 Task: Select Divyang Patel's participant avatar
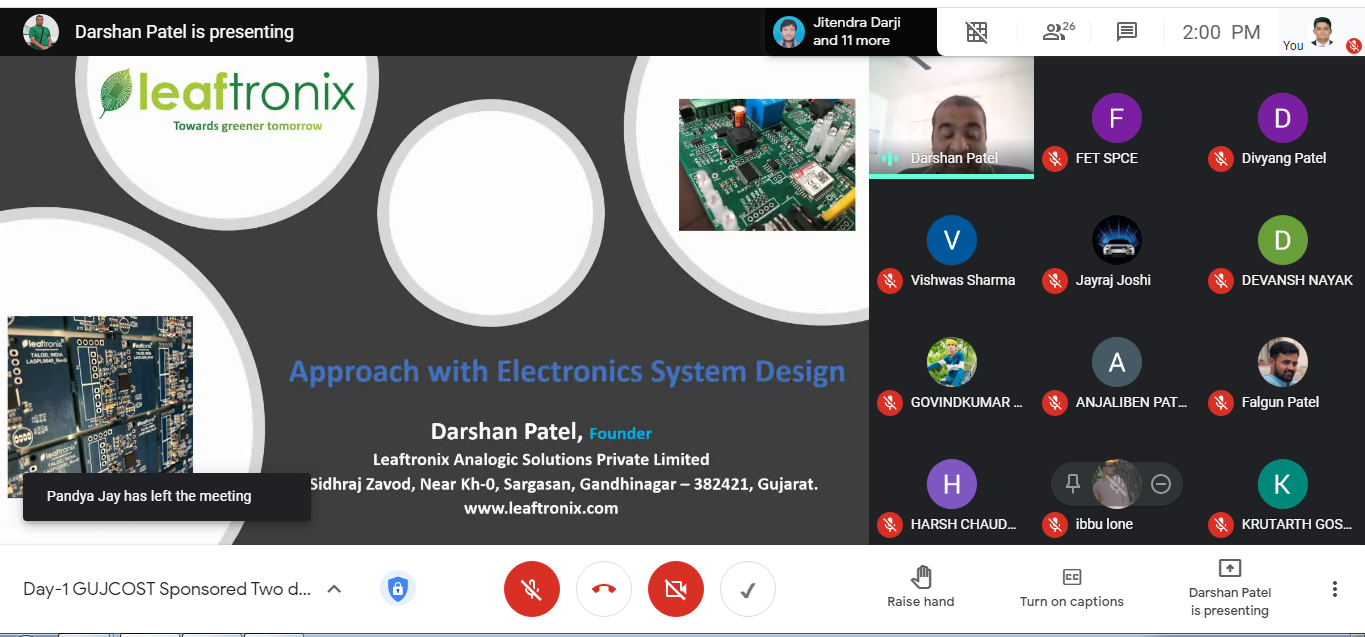(1282, 118)
